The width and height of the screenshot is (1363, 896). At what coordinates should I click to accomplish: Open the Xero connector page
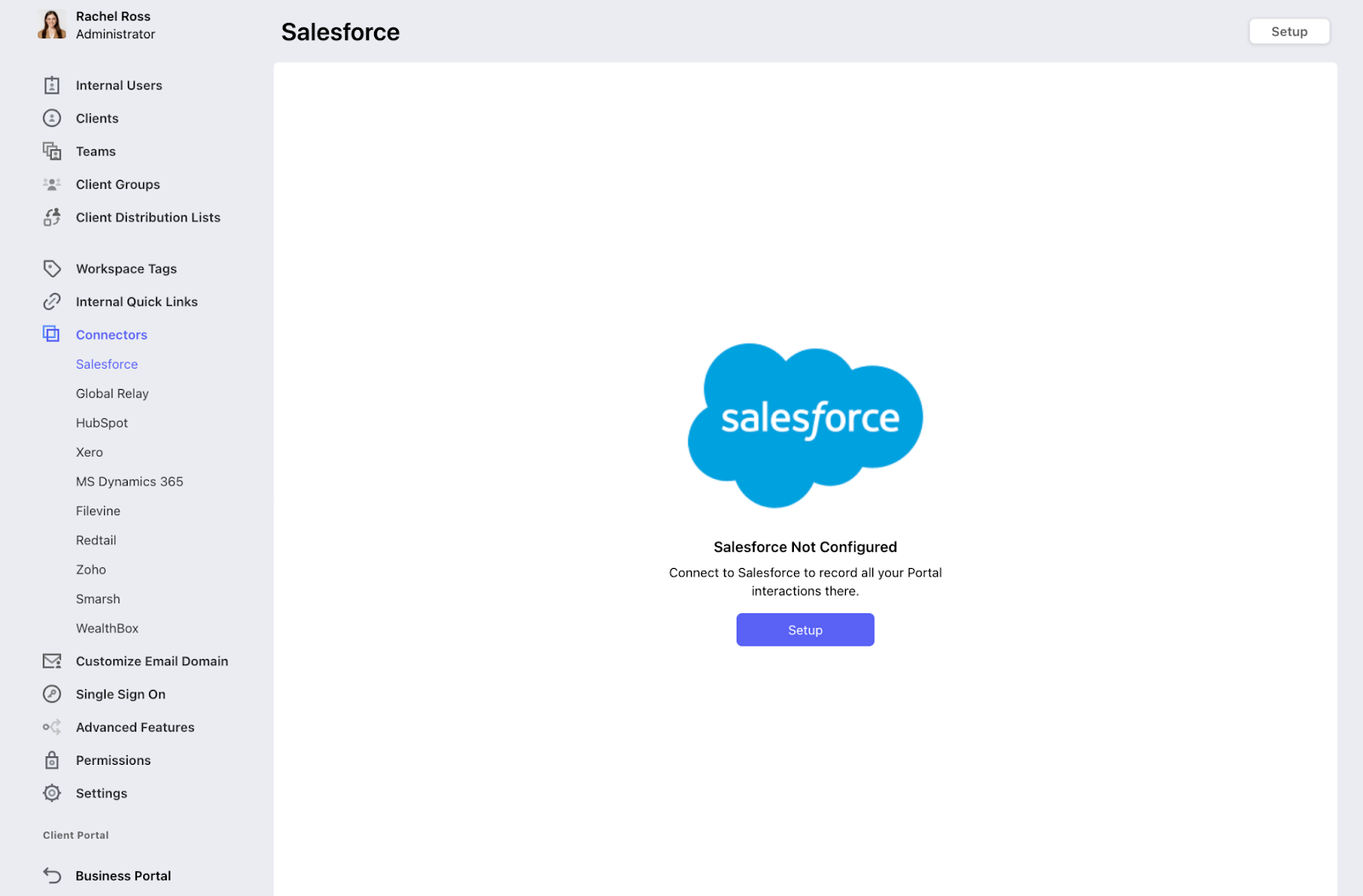[x=89, y=452]
